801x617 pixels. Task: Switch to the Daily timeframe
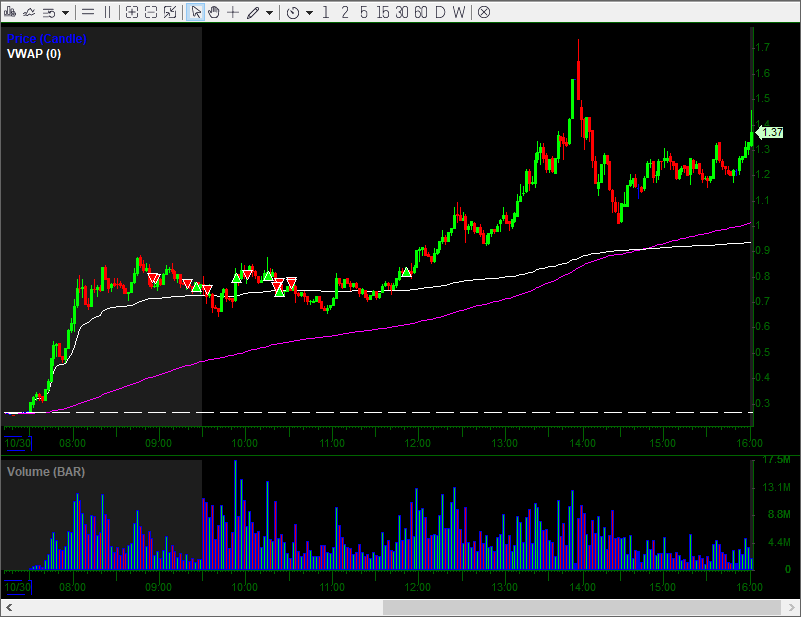[438, 12]
